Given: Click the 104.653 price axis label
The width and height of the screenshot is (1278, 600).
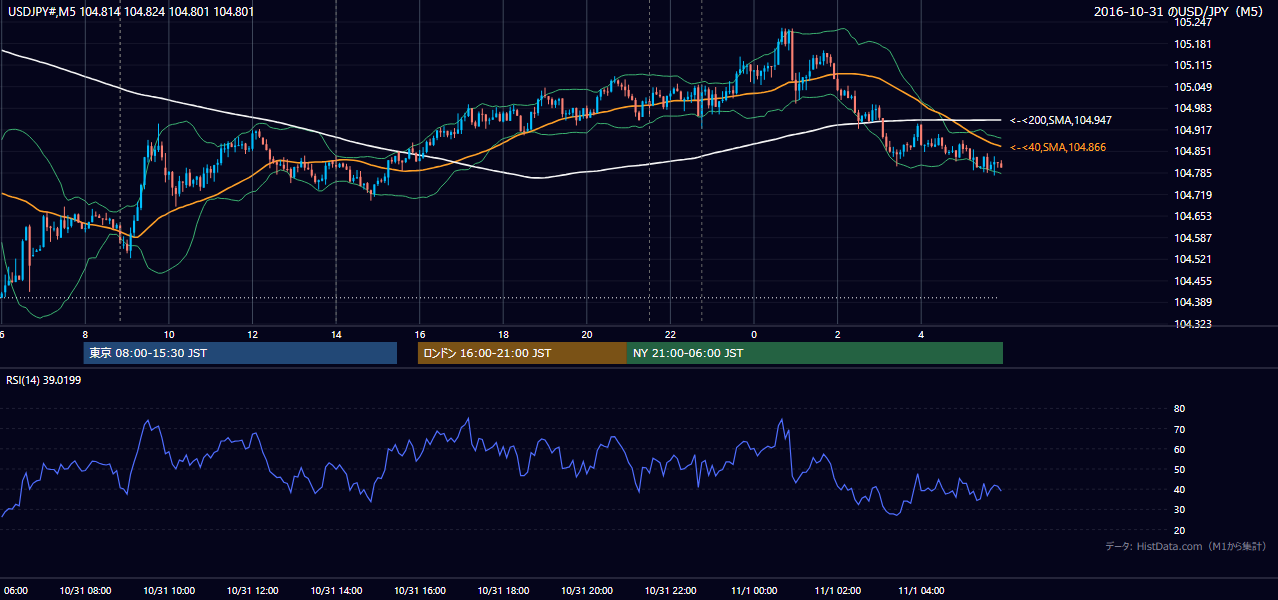Looking at the screenshot, I should click(1192, 216).
